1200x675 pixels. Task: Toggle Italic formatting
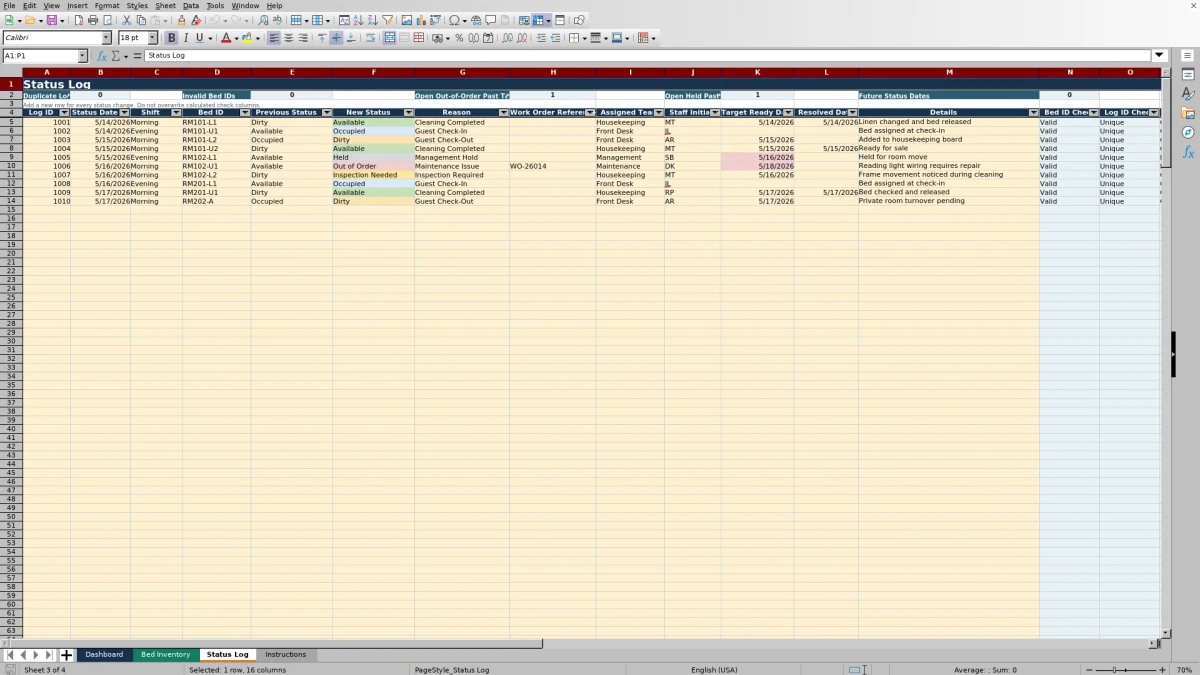tap(185, 38)
